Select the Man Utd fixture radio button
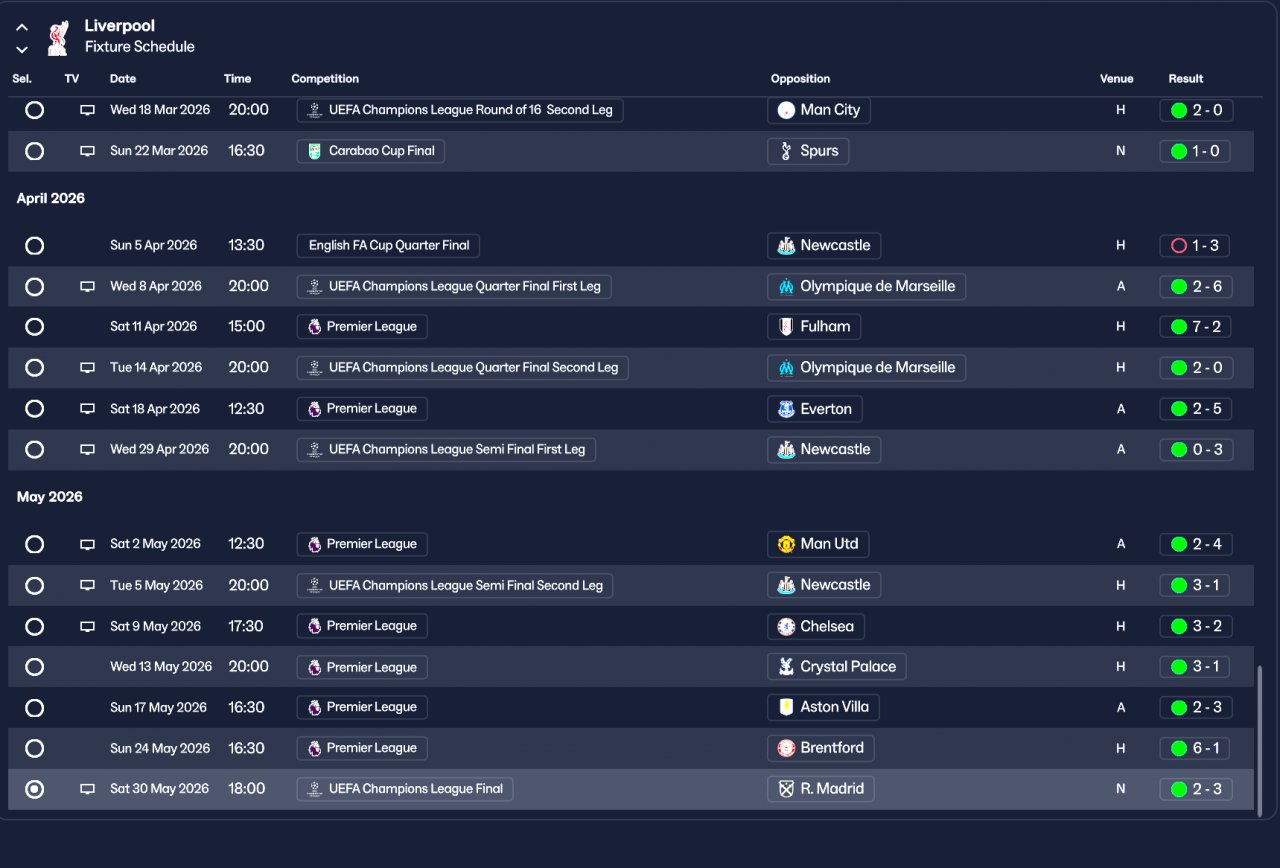Viewport: 1280px width, 868px height. click(34, 544)
